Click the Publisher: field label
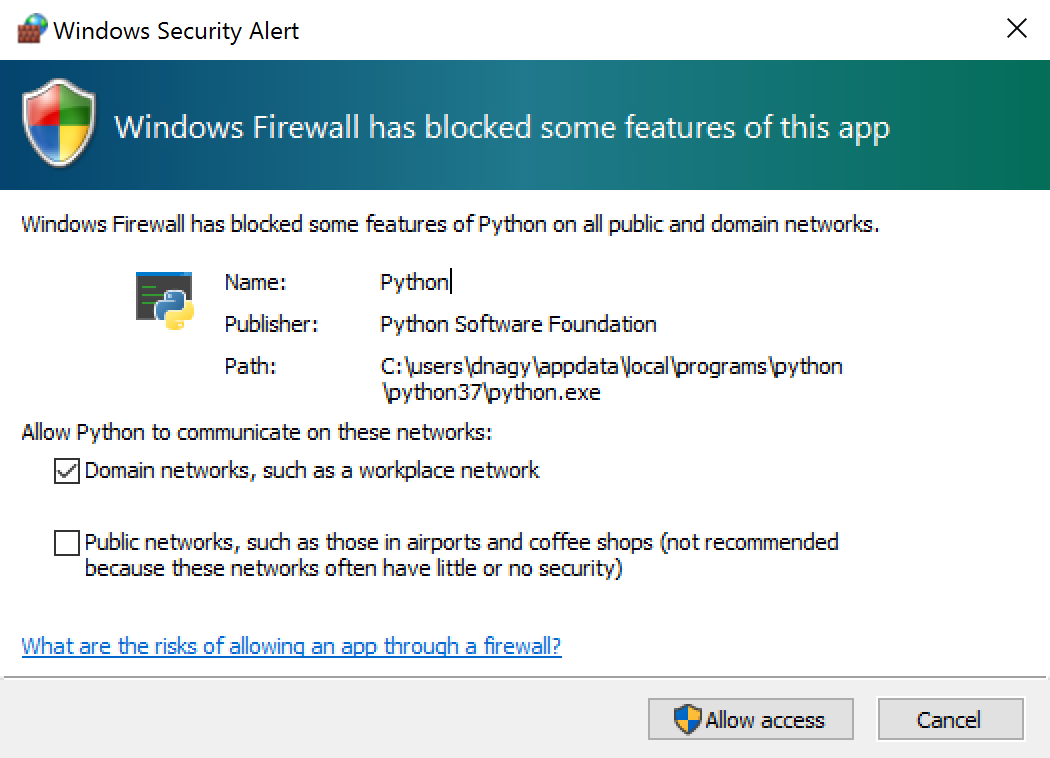1050x758 pixels. pyautogui.click(x=271, y=325)
